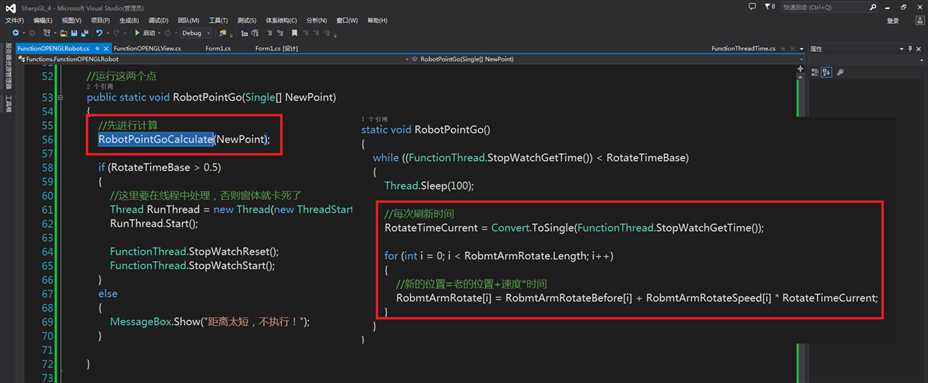
Task: Save the current file with the disk icon
Action: [75, 33]
